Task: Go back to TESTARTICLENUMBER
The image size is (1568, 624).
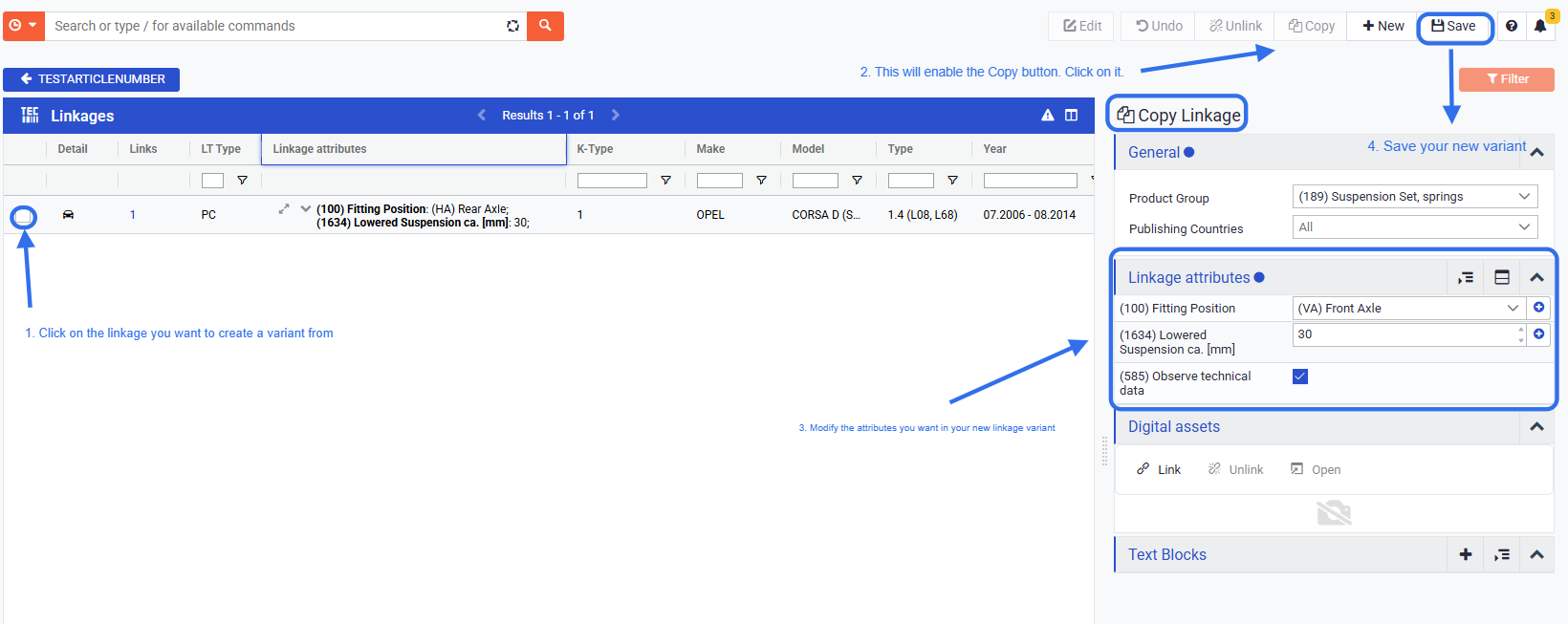Action: (91, 79)
